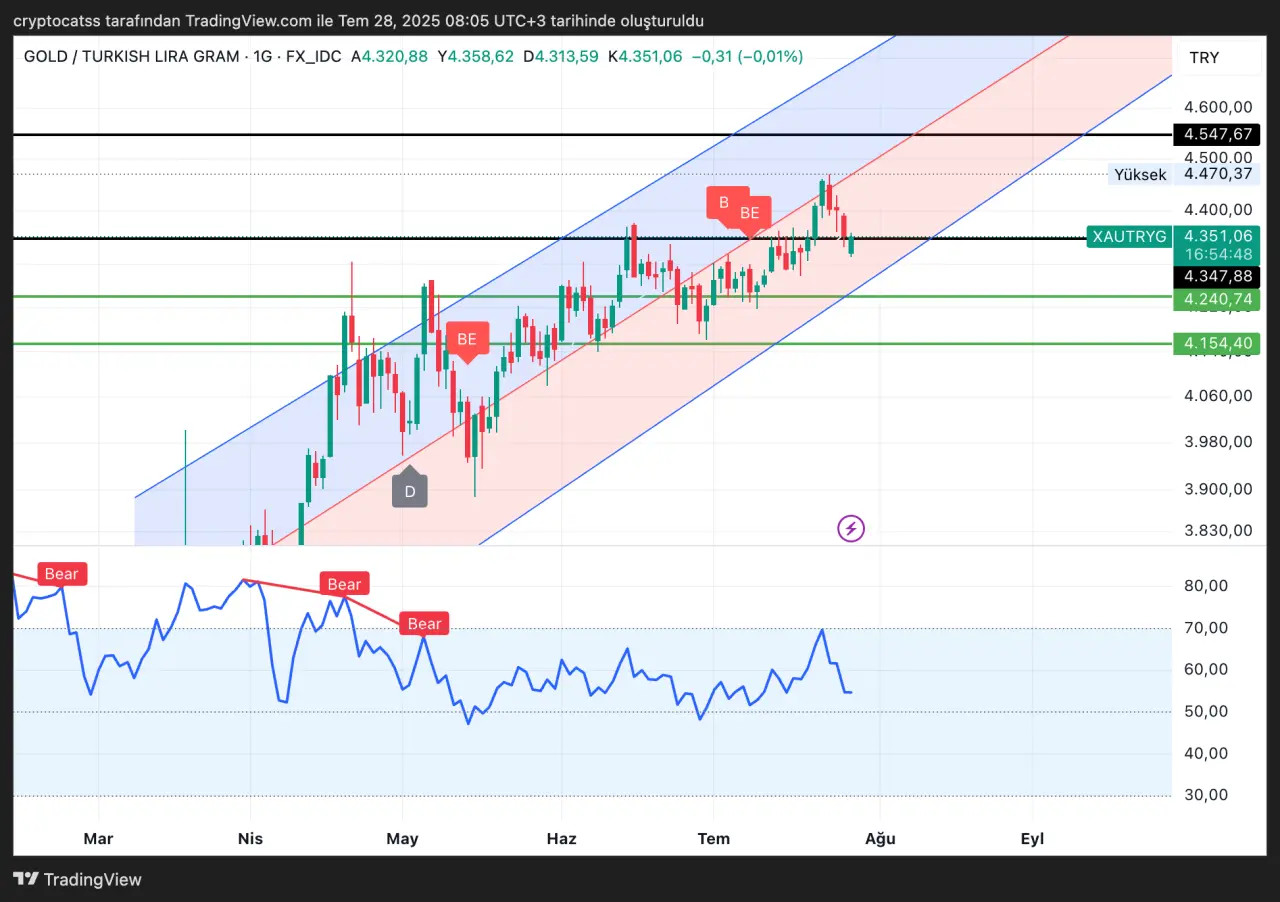Click the Ağu month label on time axis
This screenshot has width=1280, height=902.
(880, 838)
